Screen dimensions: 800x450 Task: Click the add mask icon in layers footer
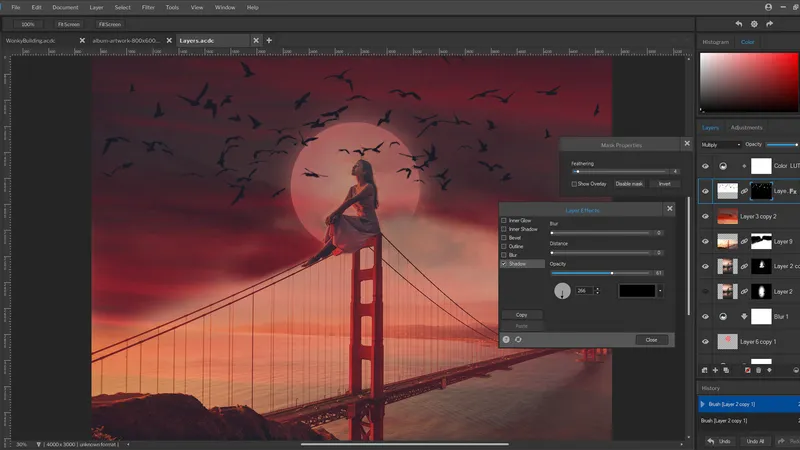coord(747,370)
